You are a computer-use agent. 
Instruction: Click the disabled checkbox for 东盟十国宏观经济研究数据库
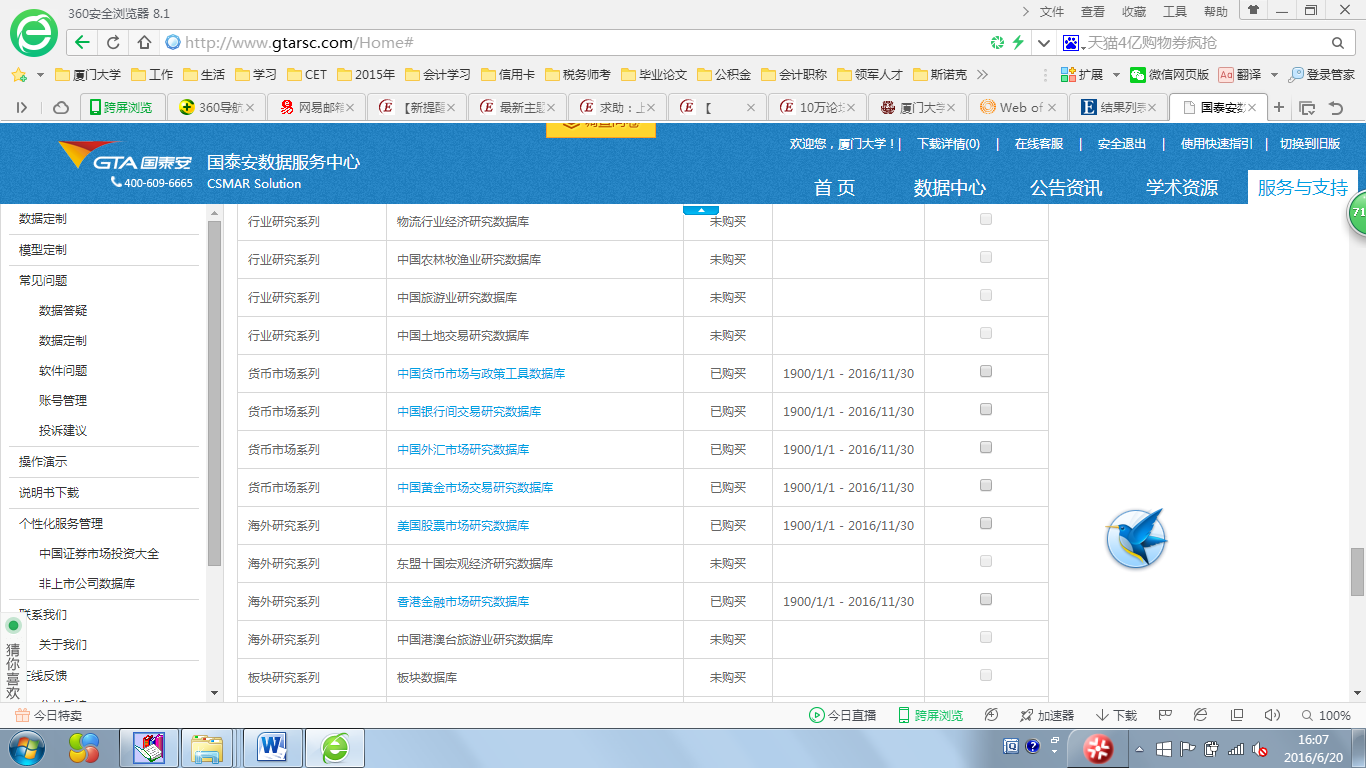coord(986,562)
